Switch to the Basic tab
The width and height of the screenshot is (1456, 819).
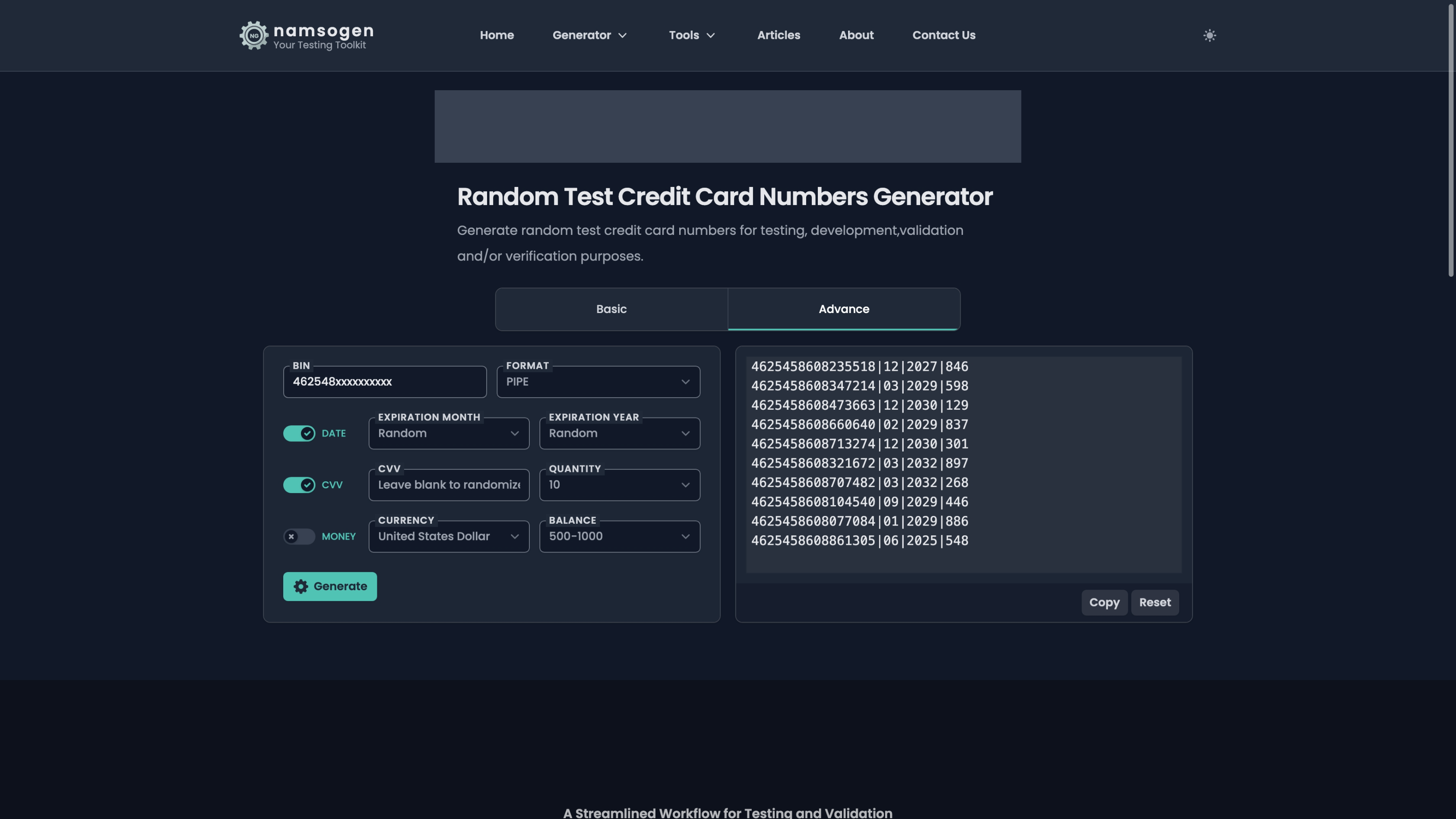point(611,309)
